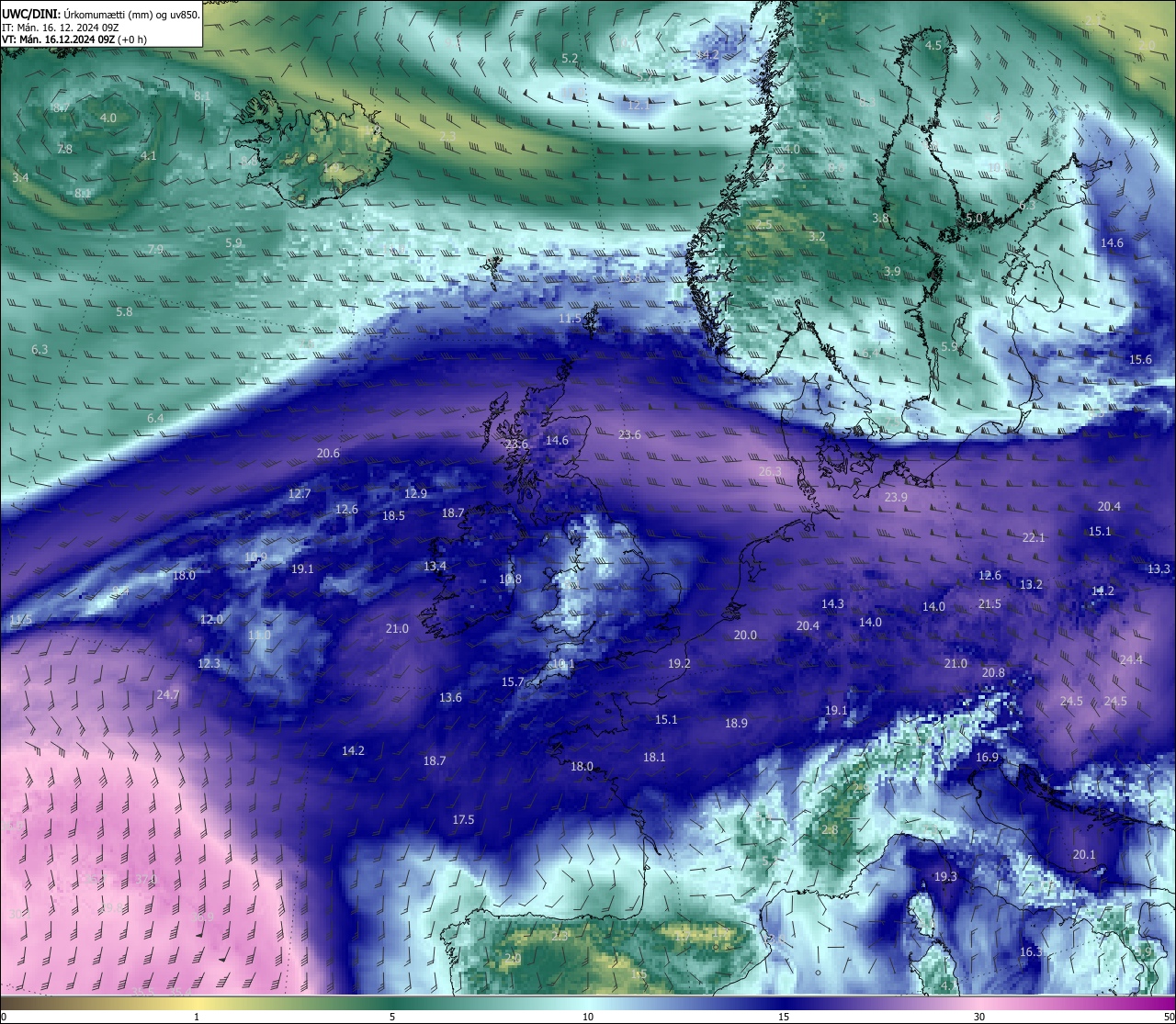This screenshot has height=1024, width=1176.
Task: Click the 13.4 value near Ireland
Action: pyautogui.click(x=435, y=567)
